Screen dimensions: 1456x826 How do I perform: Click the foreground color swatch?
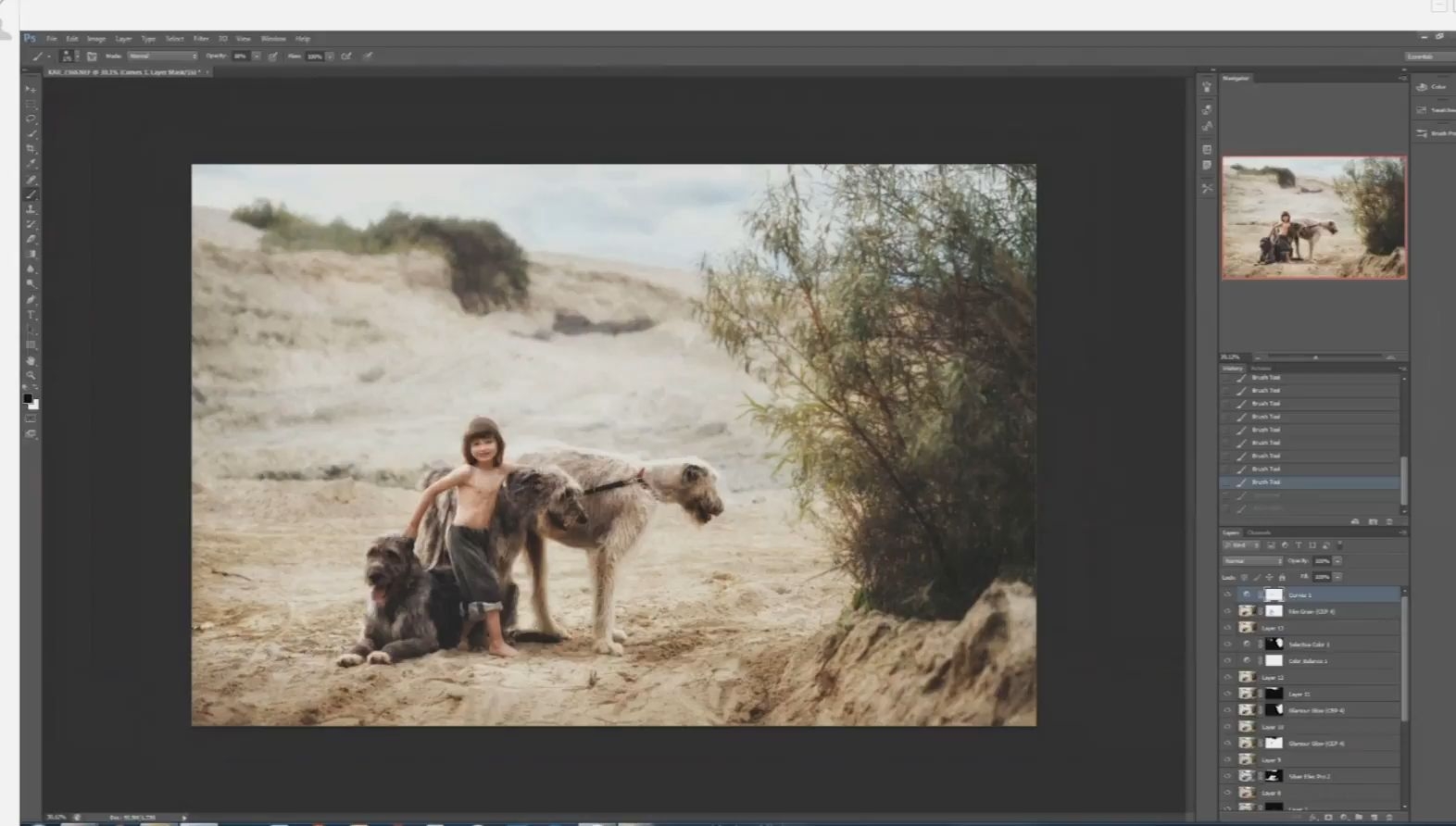click(x=28, y=399)
